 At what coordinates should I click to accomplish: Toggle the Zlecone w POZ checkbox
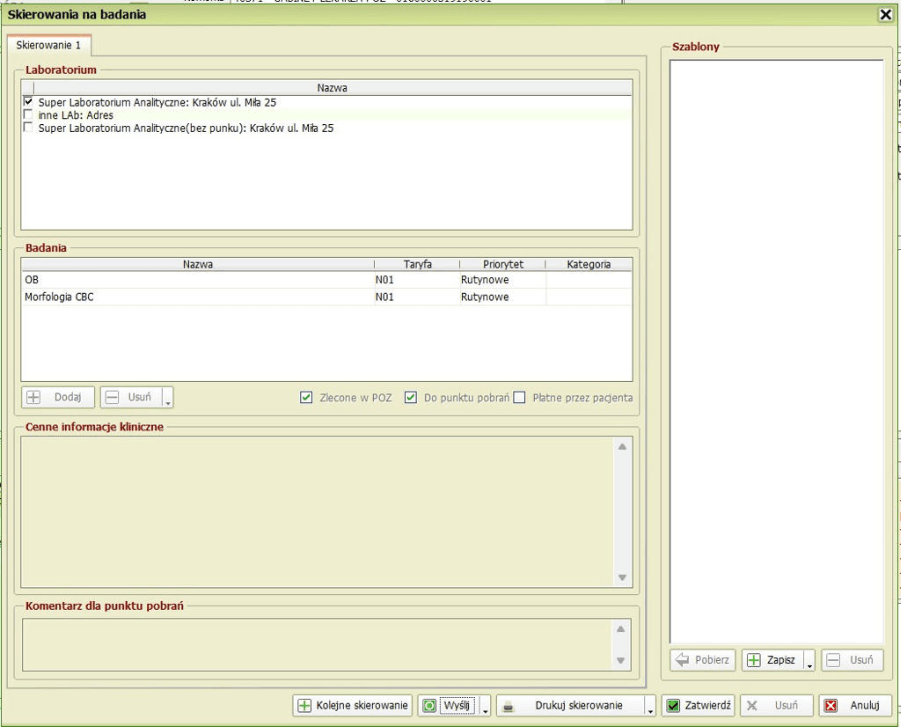pos(306,397)
